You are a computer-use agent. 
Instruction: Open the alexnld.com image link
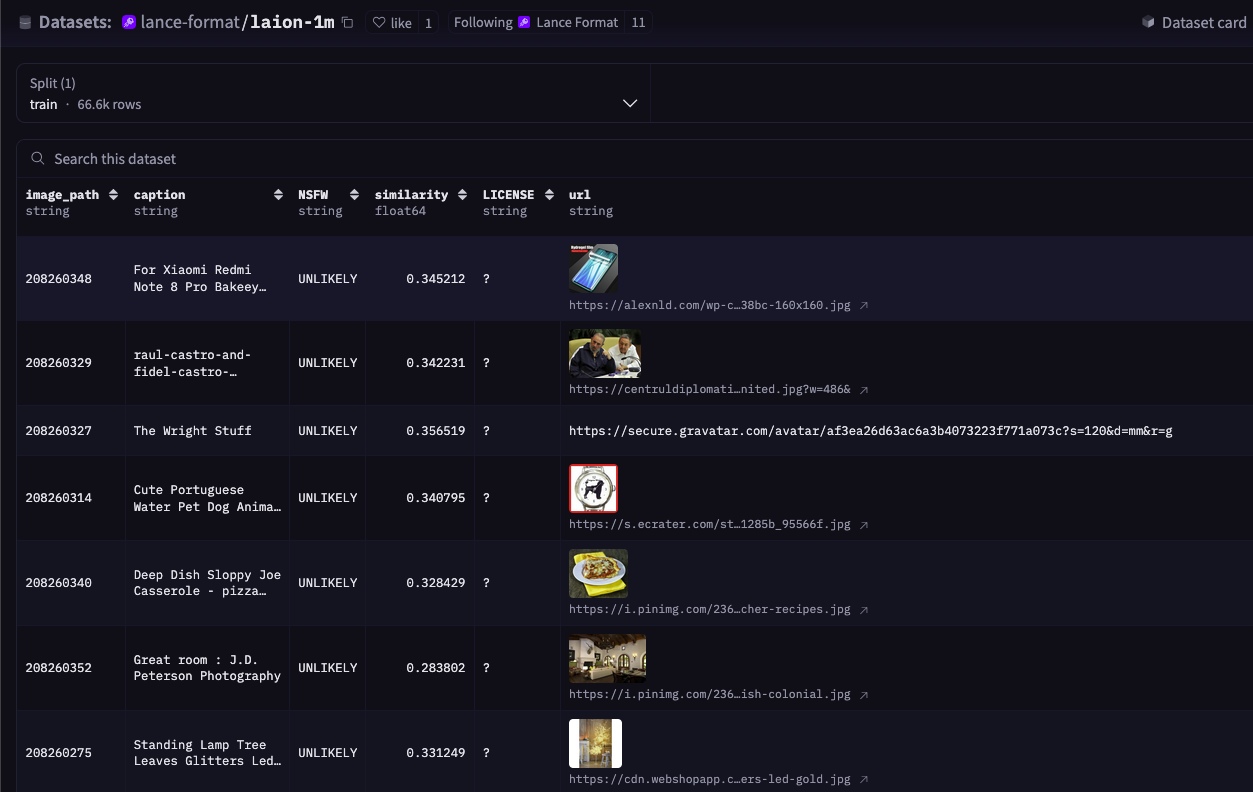[x=709, y=305]
